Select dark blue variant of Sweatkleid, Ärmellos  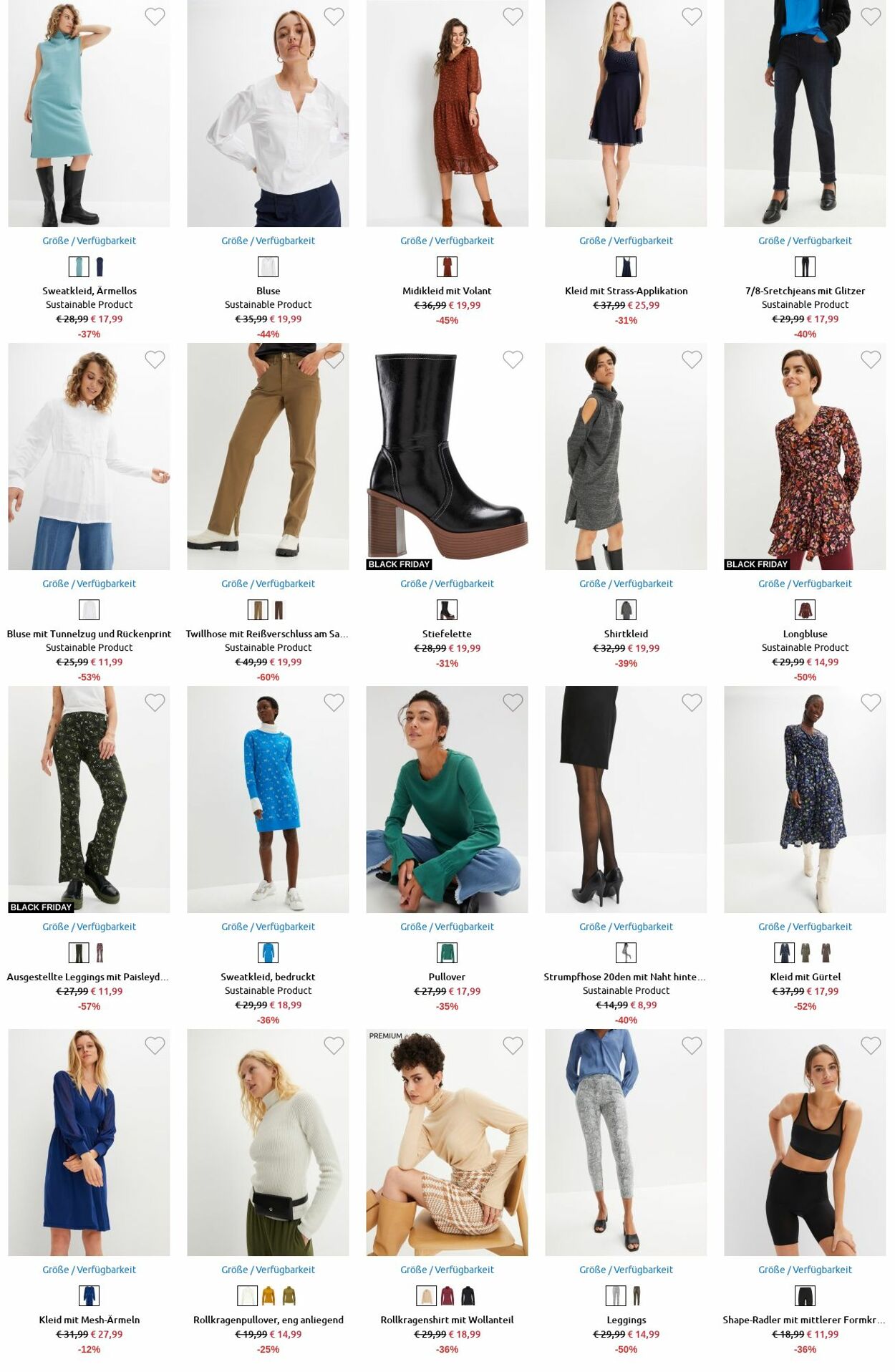[100, 266]
